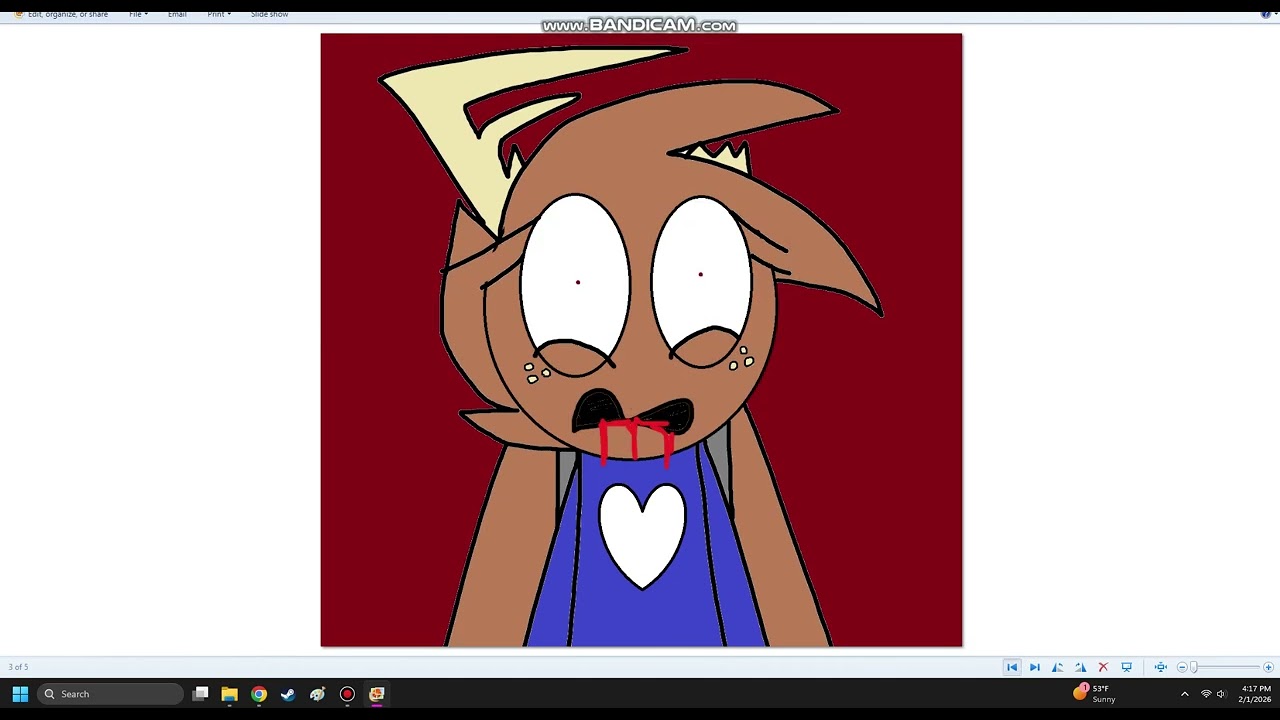Start slide show from bottom toolbar icon

[1127, 667]
